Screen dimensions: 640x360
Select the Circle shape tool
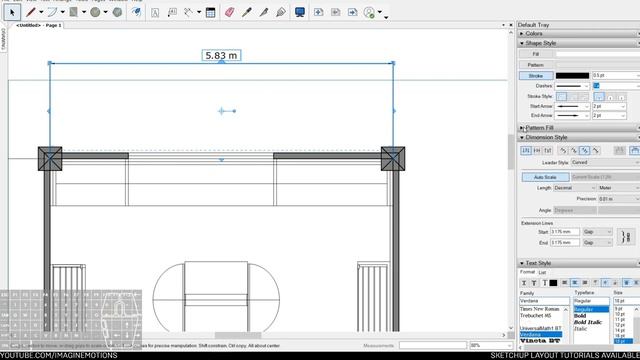pos(95,12)
